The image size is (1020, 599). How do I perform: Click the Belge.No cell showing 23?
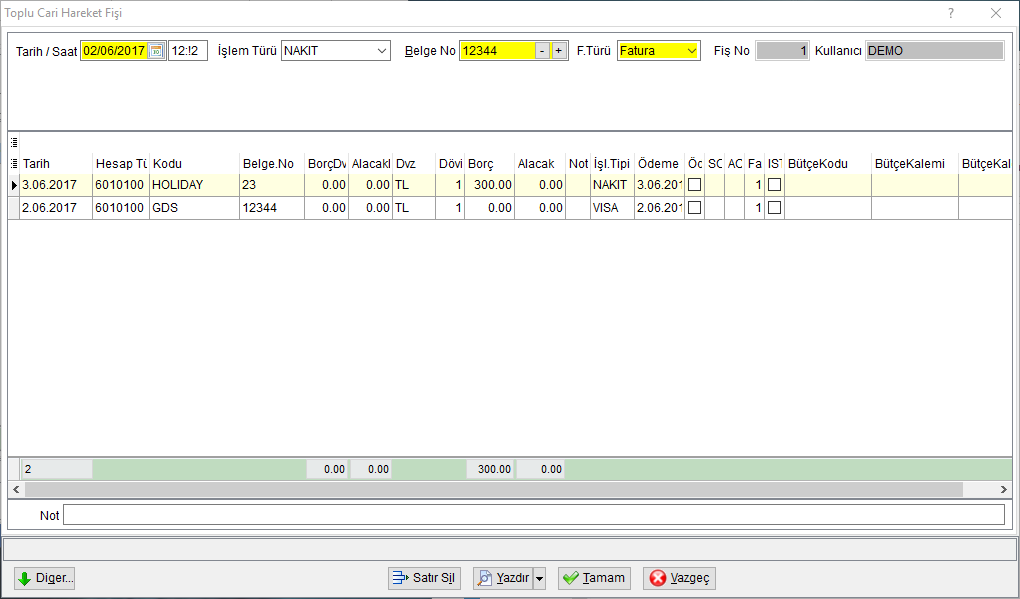pos(272,185)
